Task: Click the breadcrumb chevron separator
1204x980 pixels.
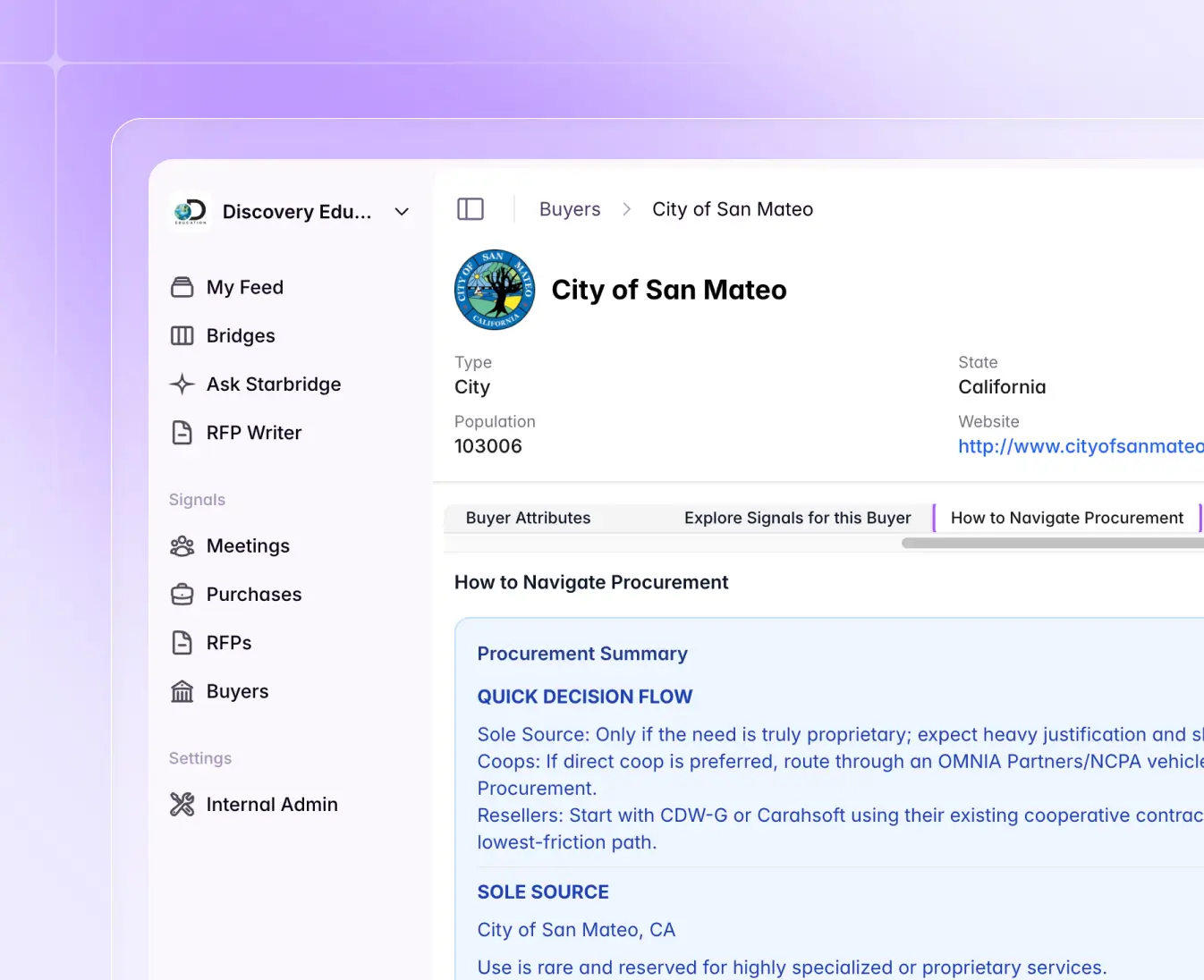Action: point(627,209)
